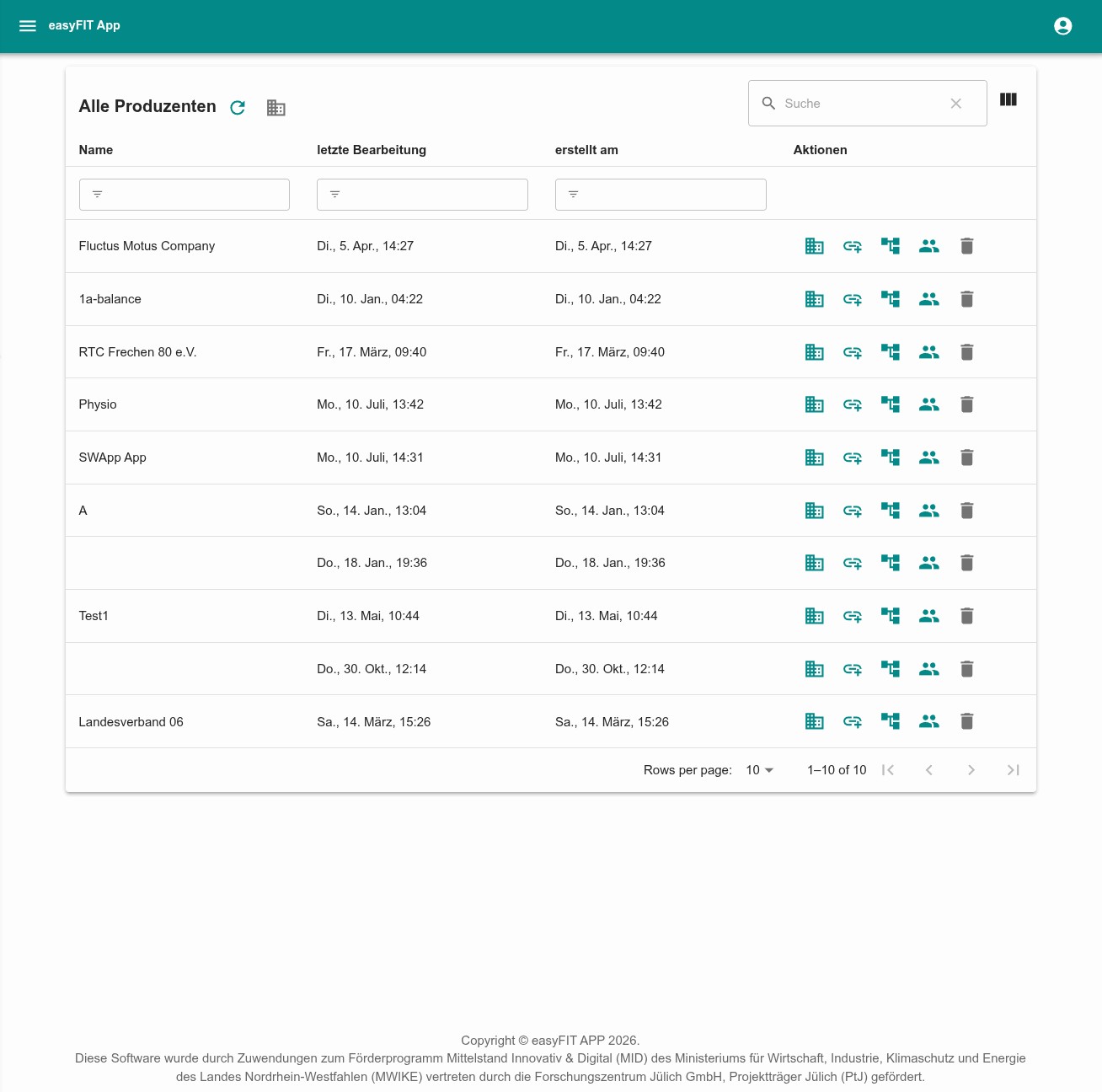The width and height of the screenshot is (1102, 1092).
Task: Select the easyFIT App title in the header
Action: click(85, 26)
